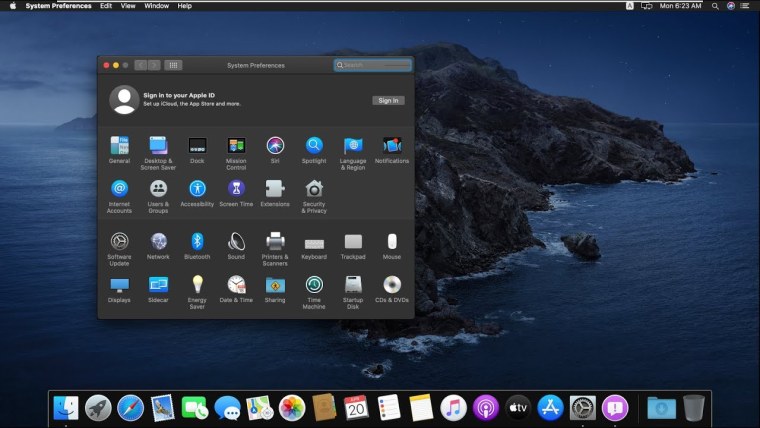Open the Software Update pane
This screenshot has width=760, height=428.
coord(119,241)
